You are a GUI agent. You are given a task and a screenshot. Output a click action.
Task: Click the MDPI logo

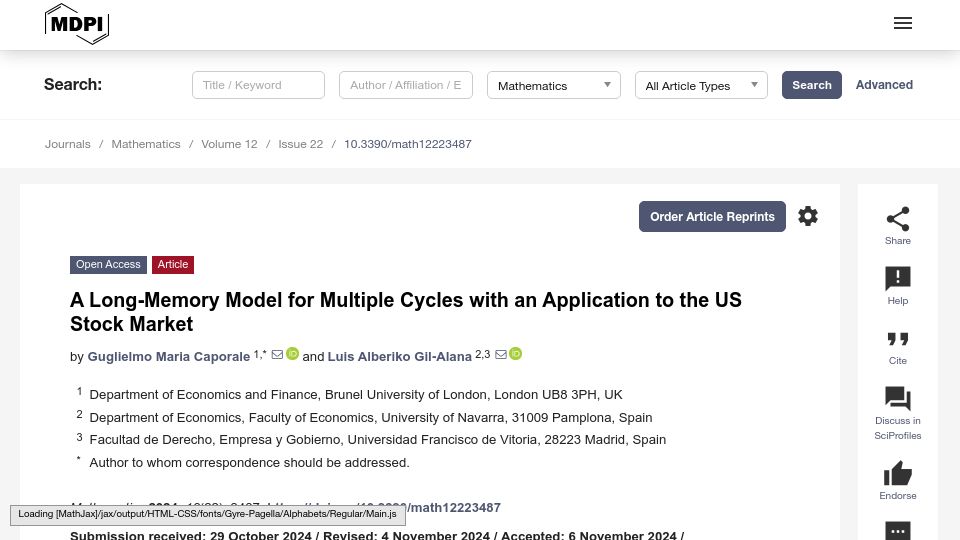click(x=77, y=24)
